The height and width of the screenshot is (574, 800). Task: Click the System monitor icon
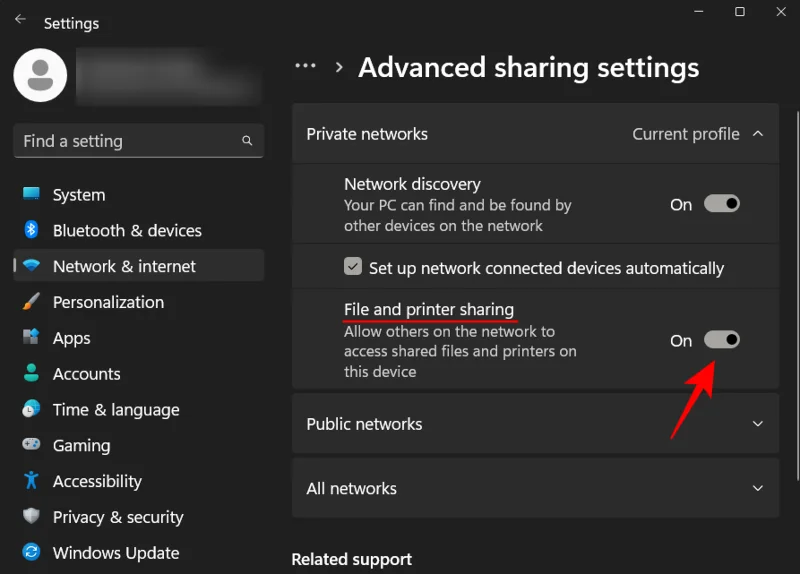click(31, 193)
